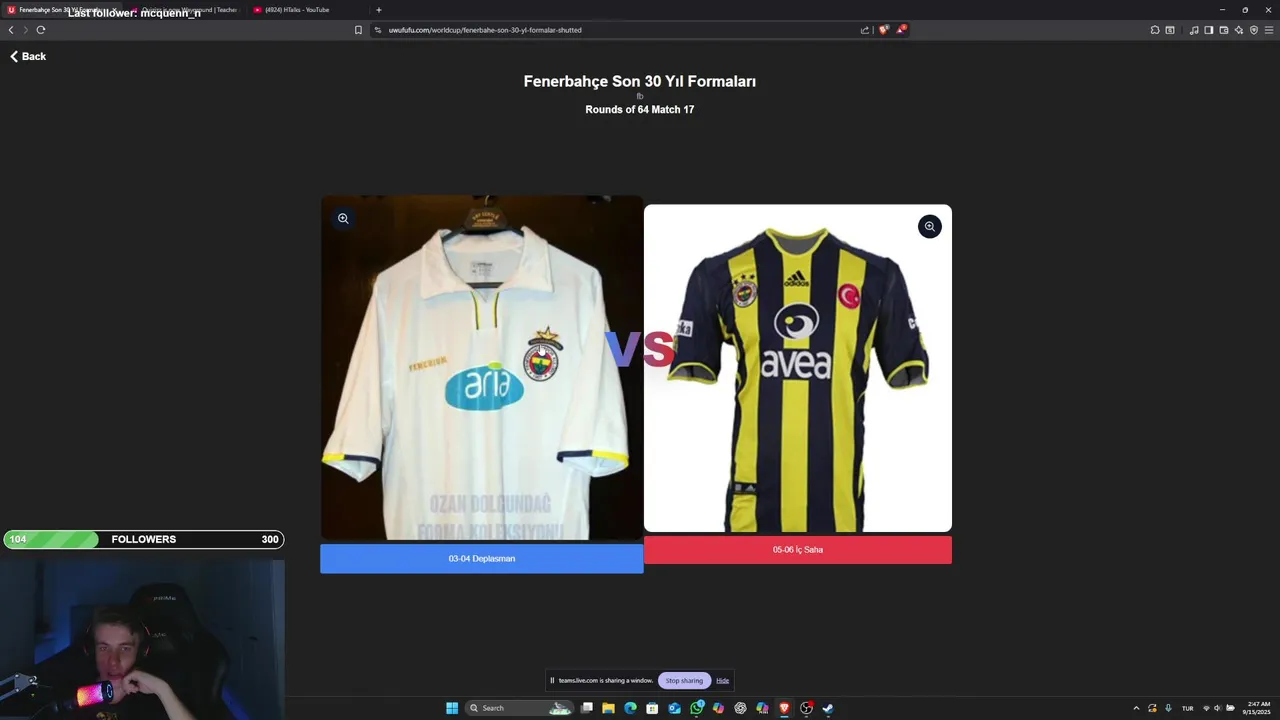Vote for 05-06 İç Saha
The image size is (1280, 720).
point(797,549)
